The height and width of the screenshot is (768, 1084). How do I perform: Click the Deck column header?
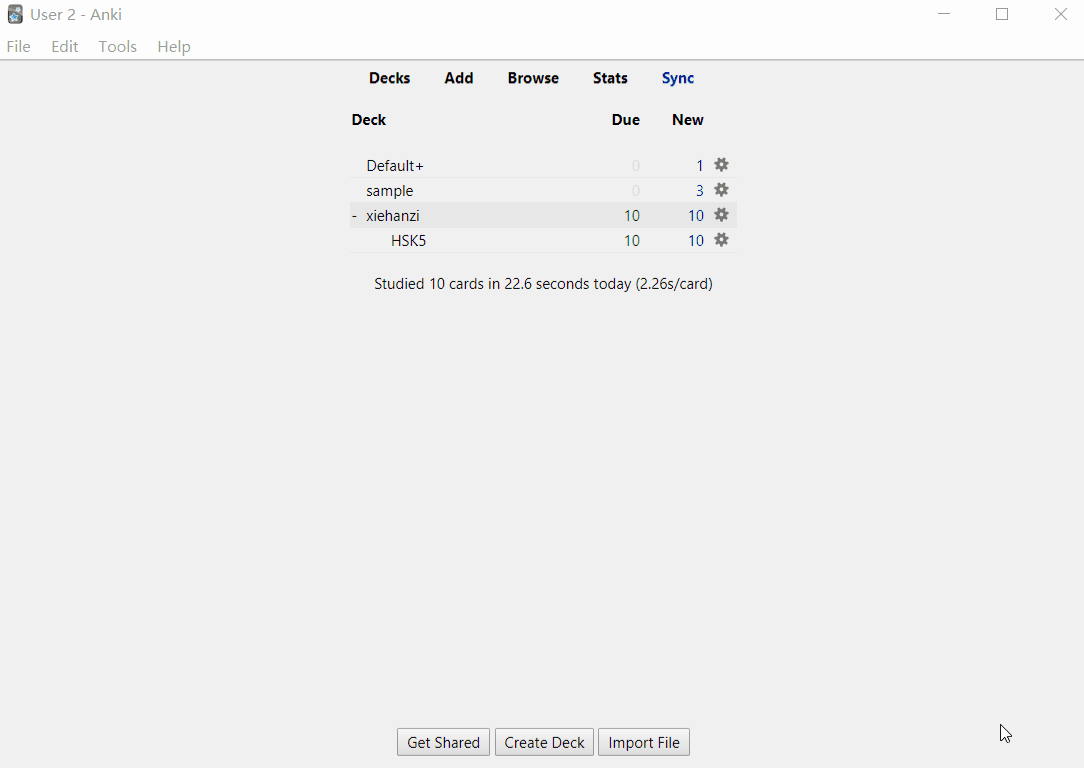click(368, 120)
